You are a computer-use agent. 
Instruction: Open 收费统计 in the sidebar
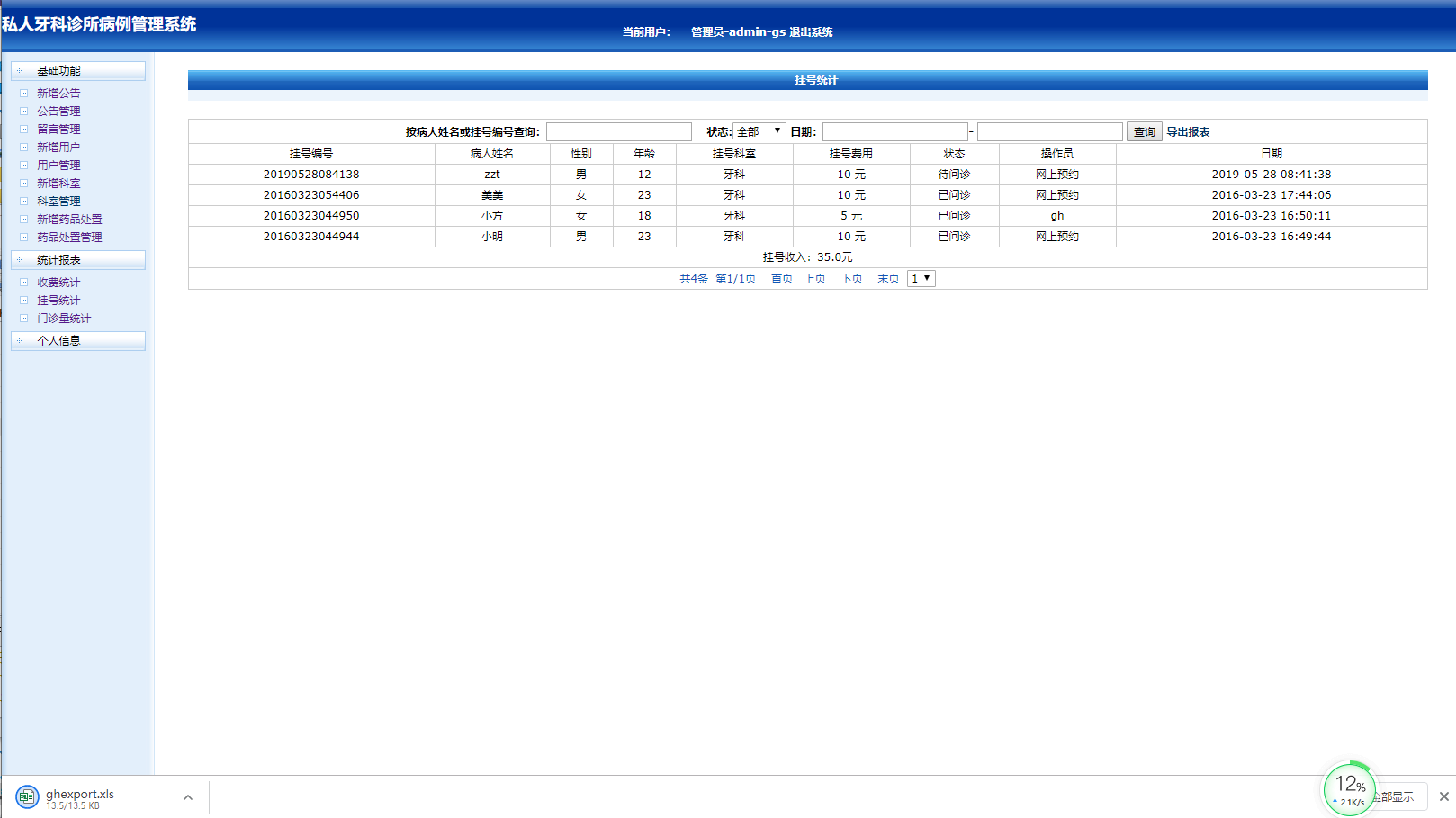click(x=58, y=283)
